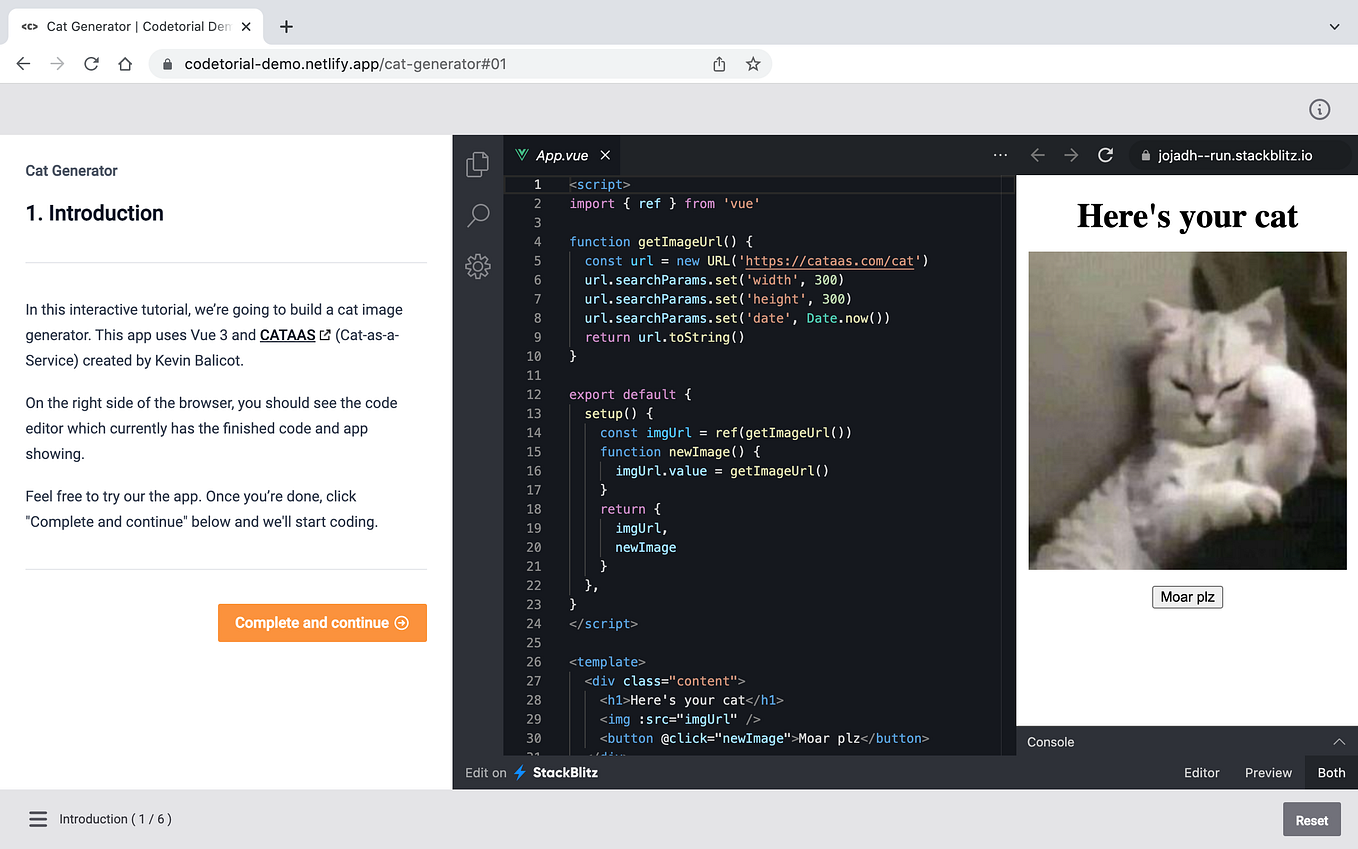Open the Files panel in StackBlitz sidebar
Screen dimensions: 1358x849
[477, 163]
